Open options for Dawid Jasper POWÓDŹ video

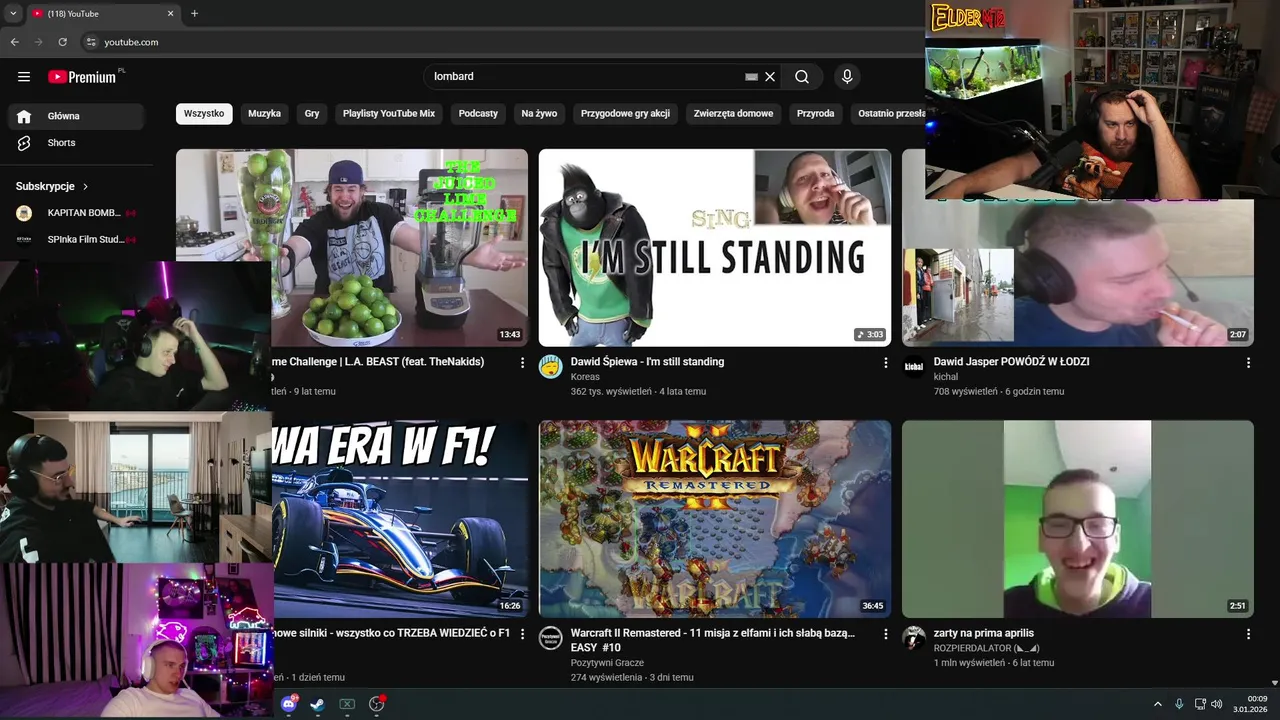pos(1248,363)
